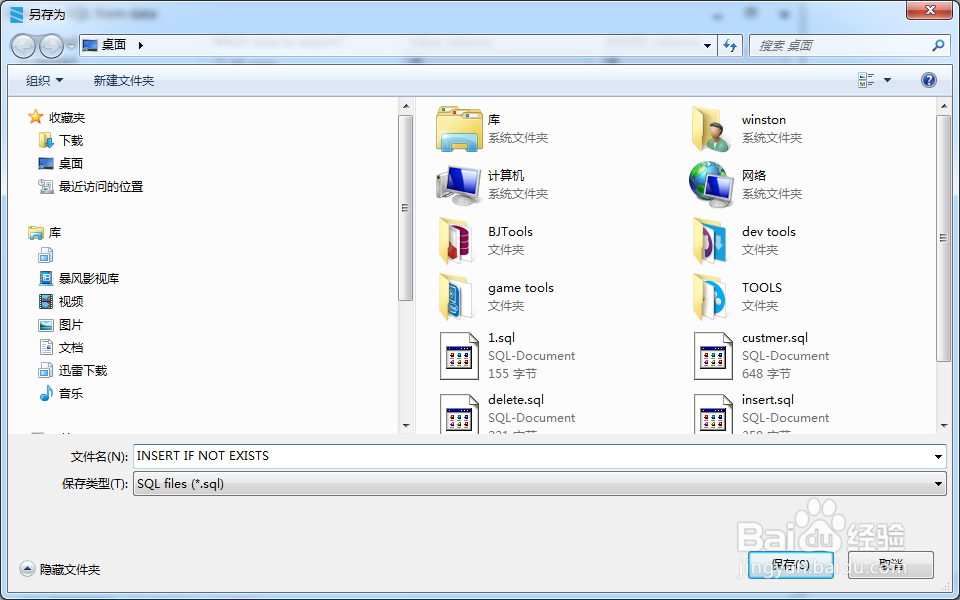Click the blue help icon
Viewport: 960px width, 600px height.
coord(928,80)
